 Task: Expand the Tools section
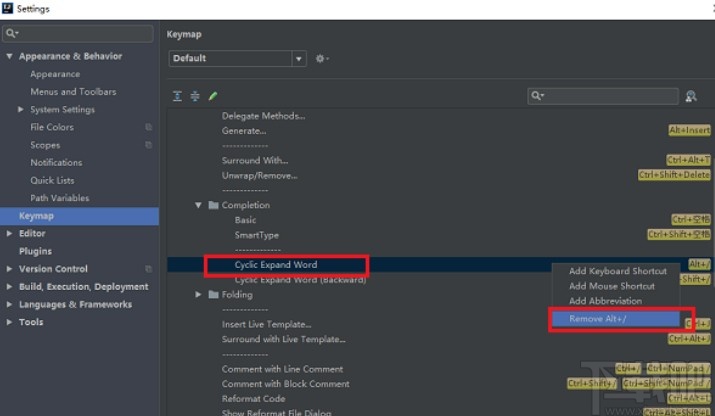(9, 322)
